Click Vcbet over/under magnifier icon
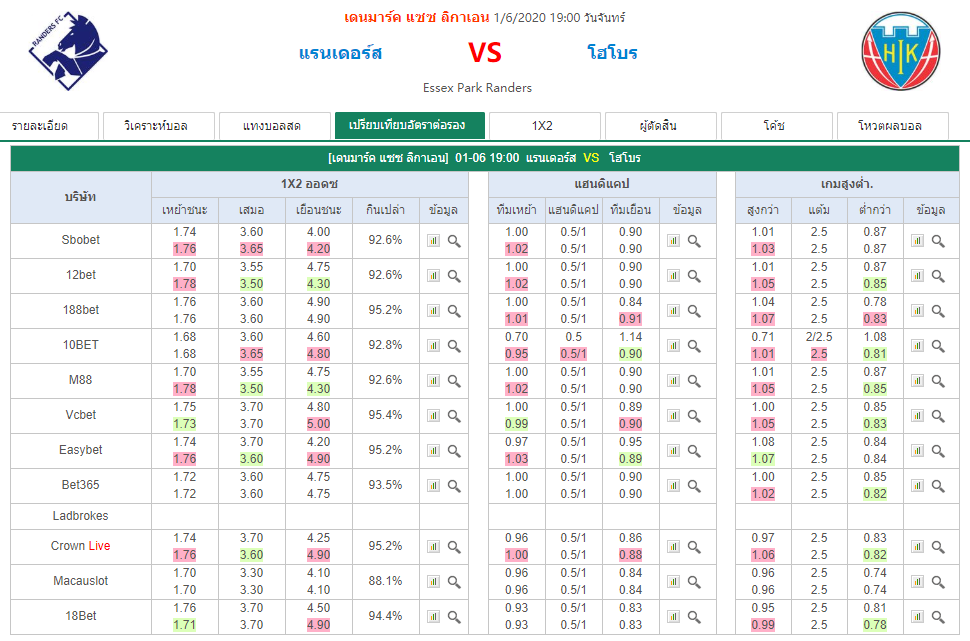 tap(938, 416)
